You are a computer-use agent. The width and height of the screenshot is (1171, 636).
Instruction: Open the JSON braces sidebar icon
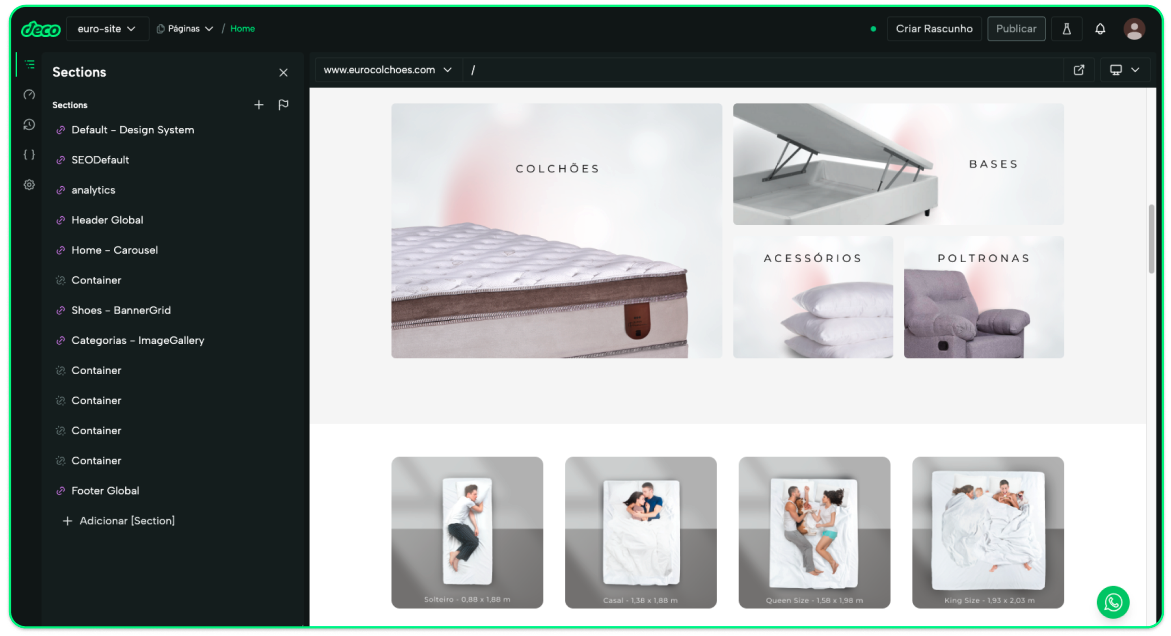[x=29, y=155]
